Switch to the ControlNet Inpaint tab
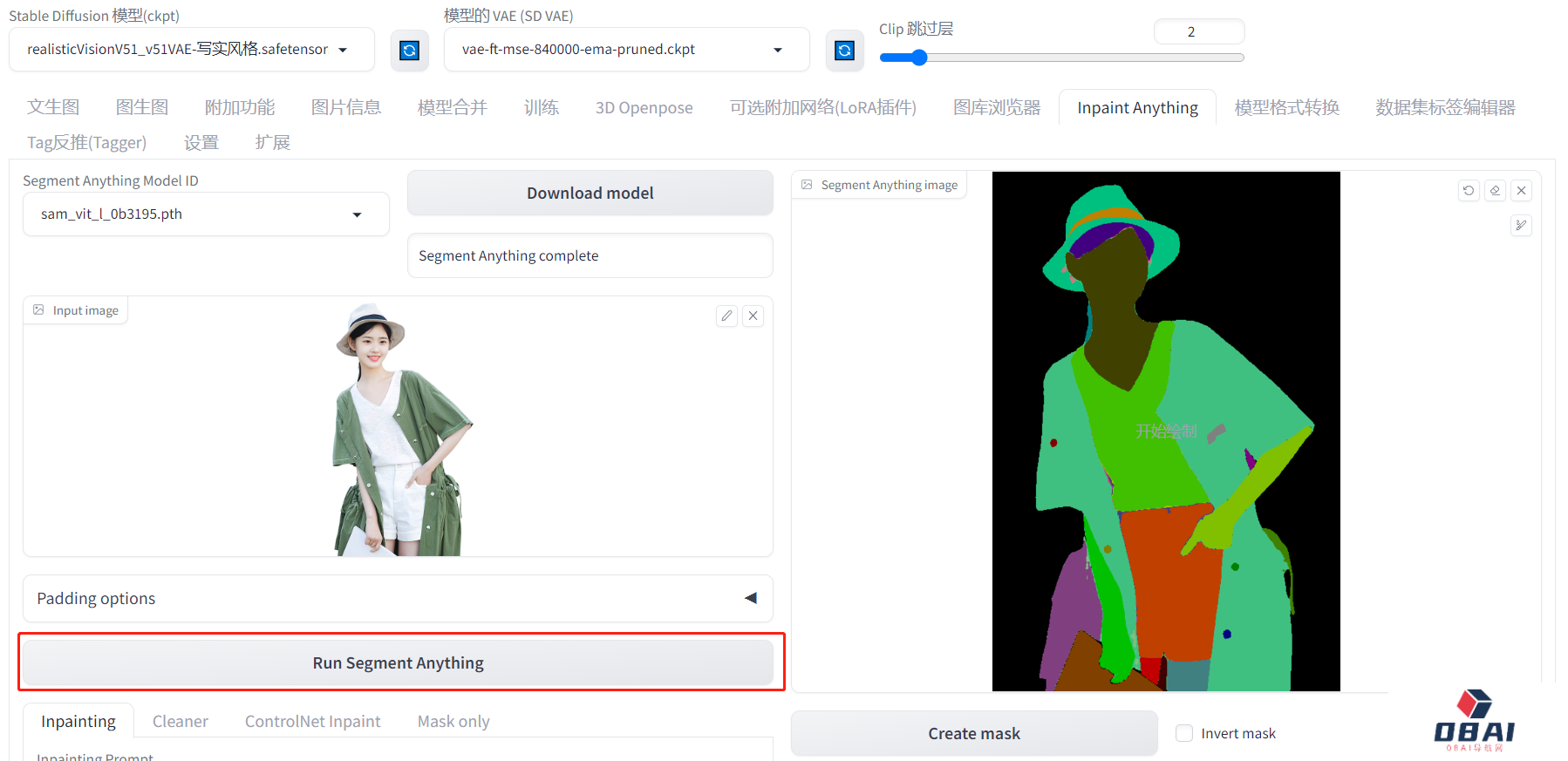The image size is (1568, 761). click(312, 721)
